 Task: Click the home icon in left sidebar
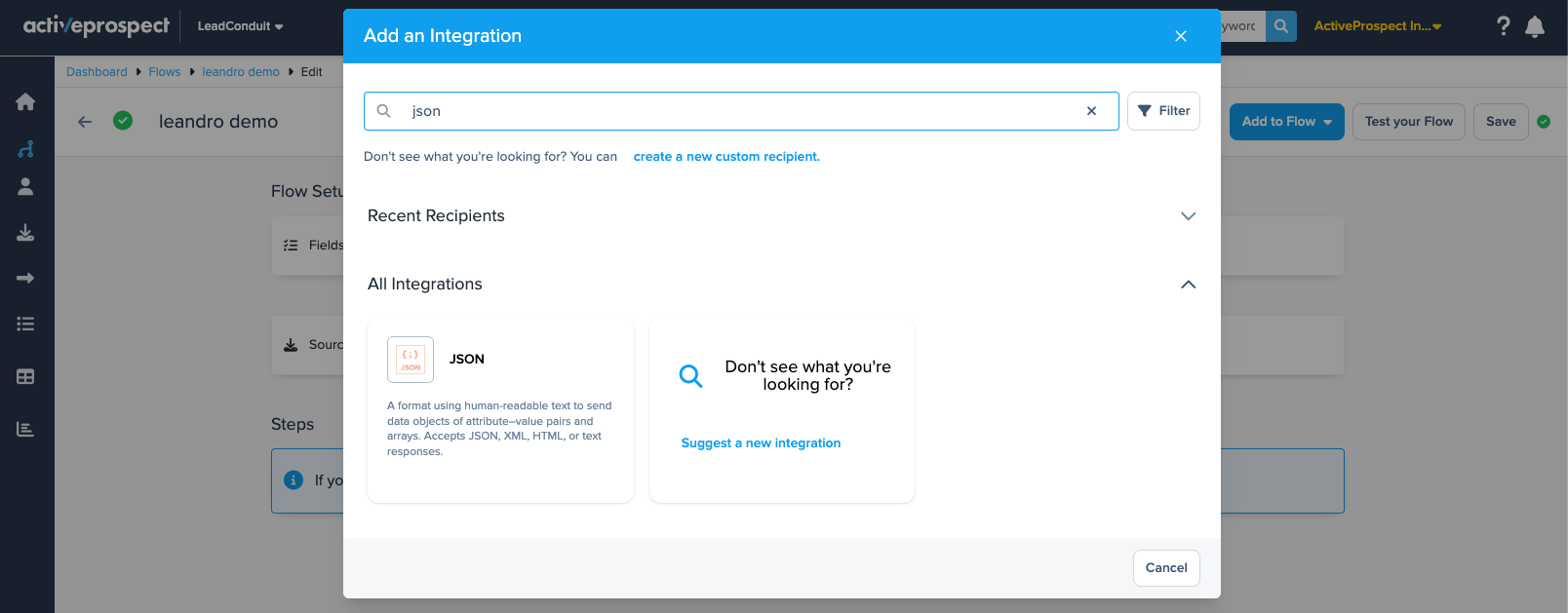pyautogui.click(x=26, y=102)
